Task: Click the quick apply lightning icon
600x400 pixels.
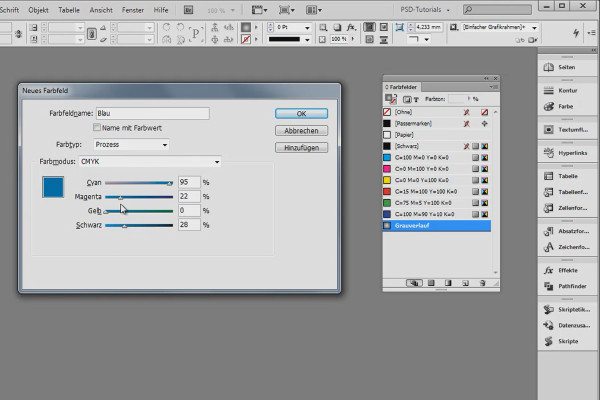Action: [576, 33]
